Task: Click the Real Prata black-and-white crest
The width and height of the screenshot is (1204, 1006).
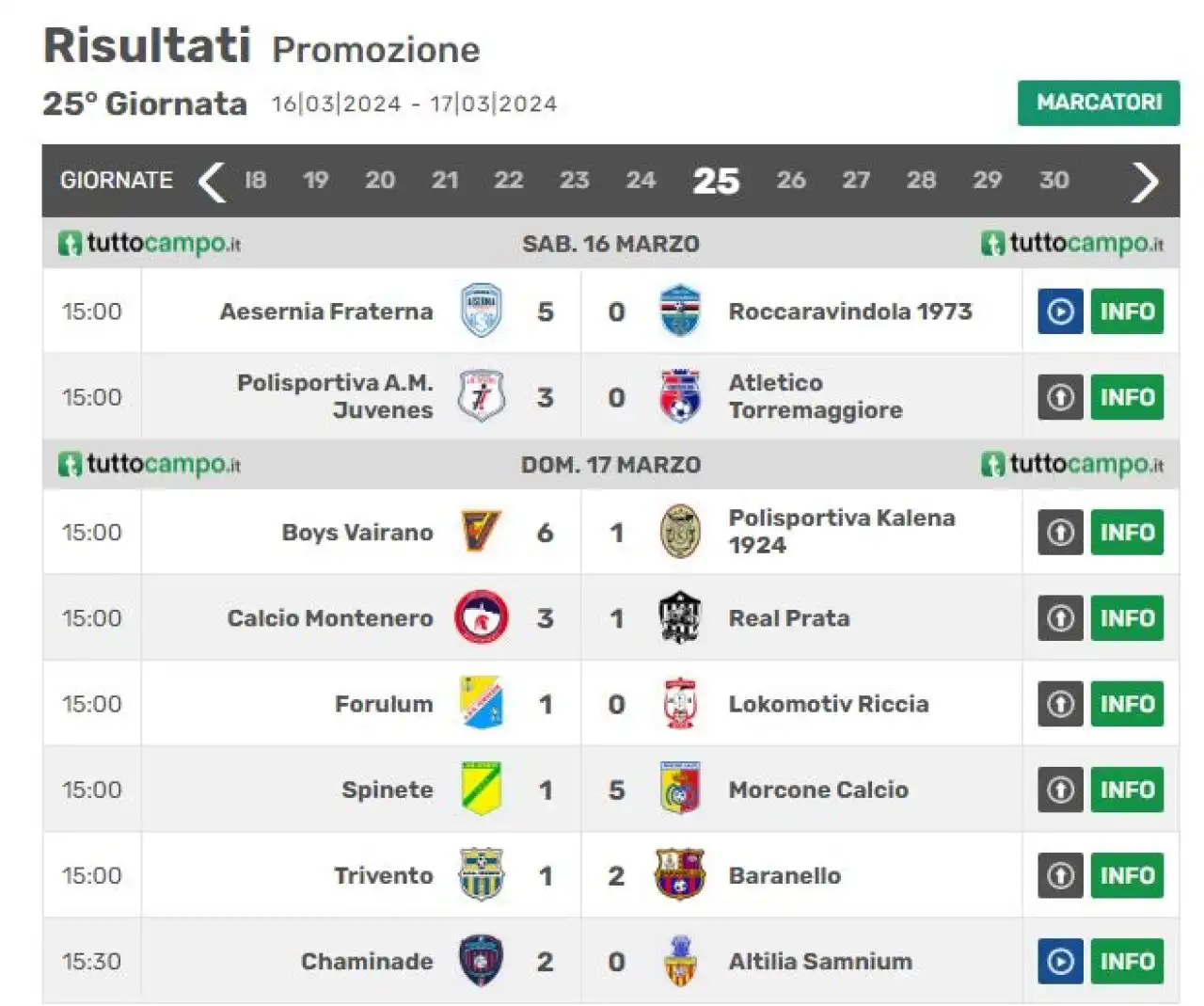Action: tap(679, 617)
